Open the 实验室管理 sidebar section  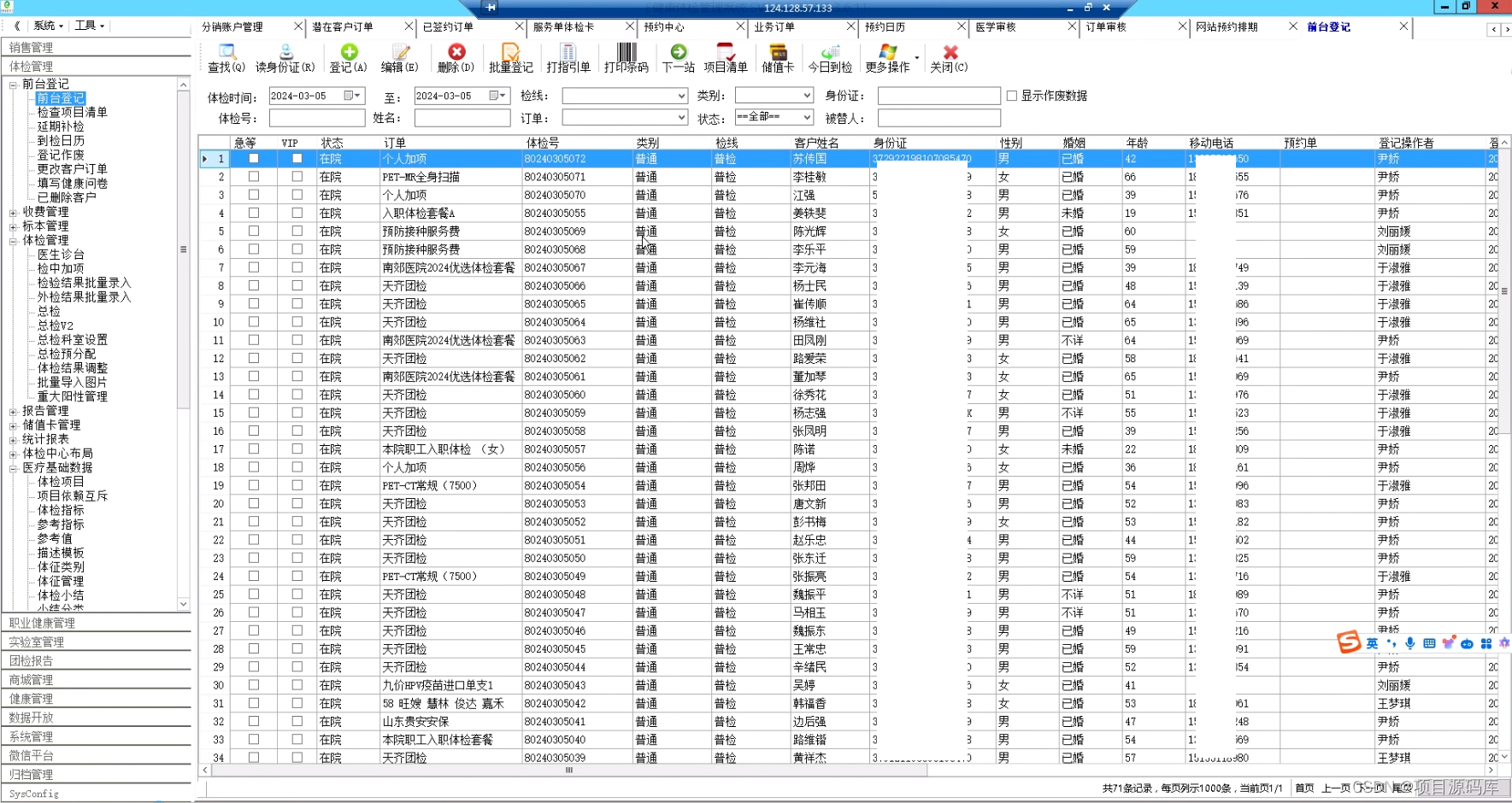tap(97, 642)
